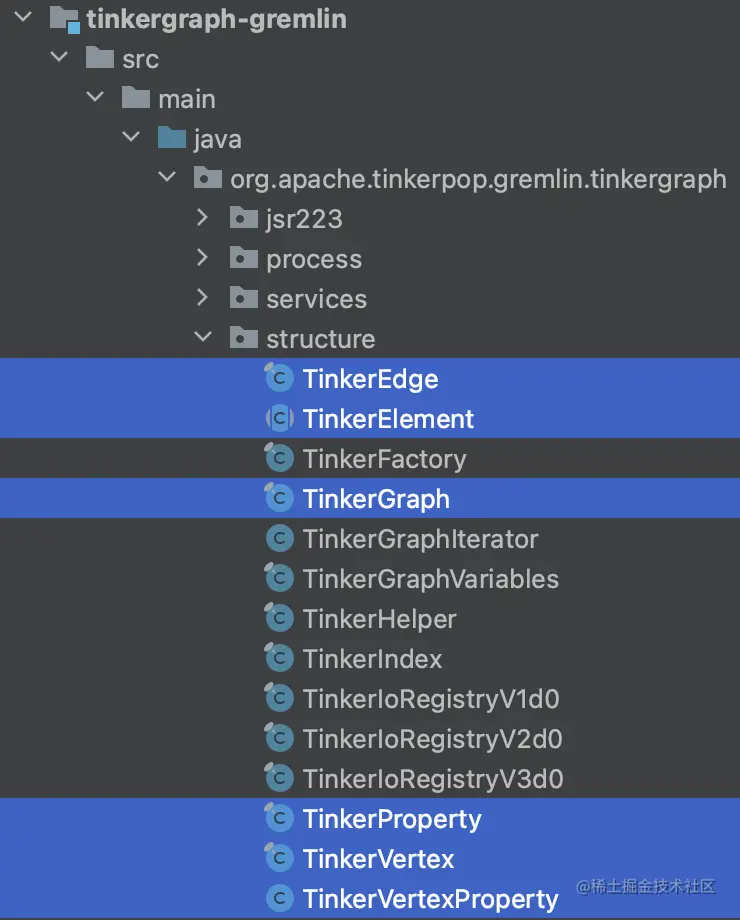
Task: Click the TinkerEdge class icon
Action: tap(278, 379)
